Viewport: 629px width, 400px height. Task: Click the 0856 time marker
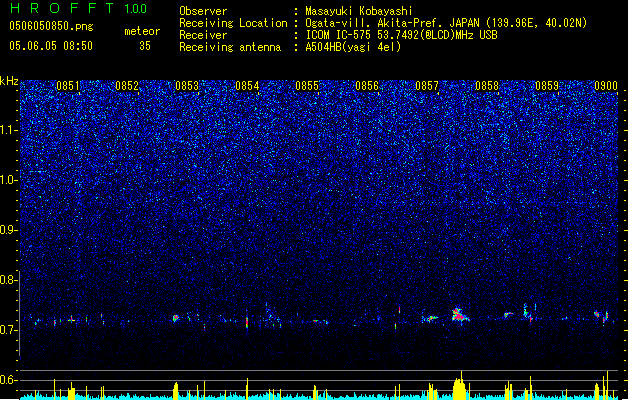coord(367,86)
